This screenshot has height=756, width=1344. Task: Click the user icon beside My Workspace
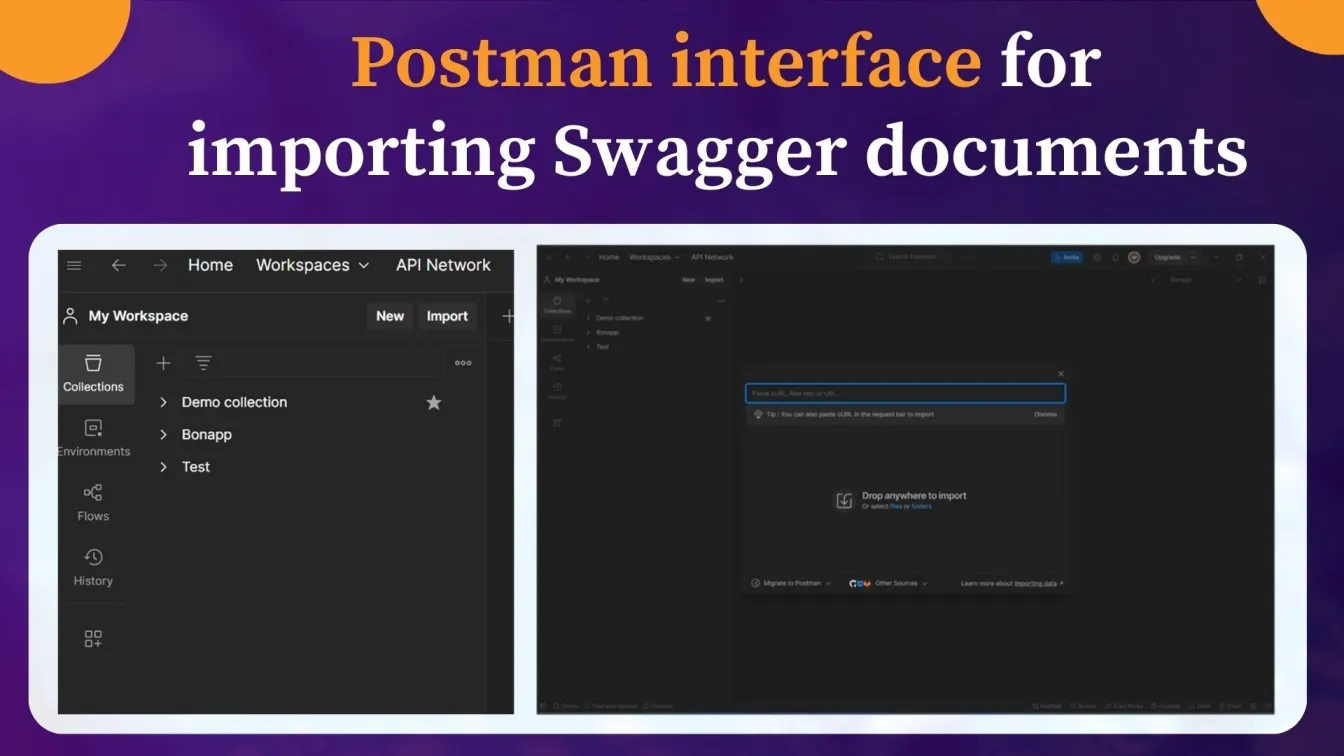tap(70, 316)
